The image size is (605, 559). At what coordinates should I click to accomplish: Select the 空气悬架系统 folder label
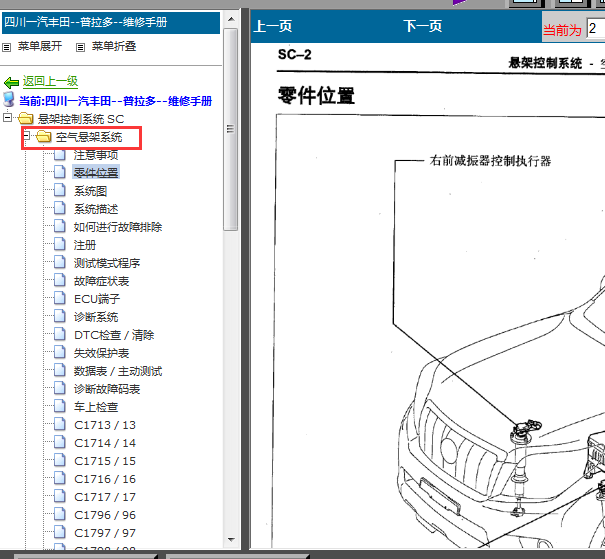pos(89,137)
